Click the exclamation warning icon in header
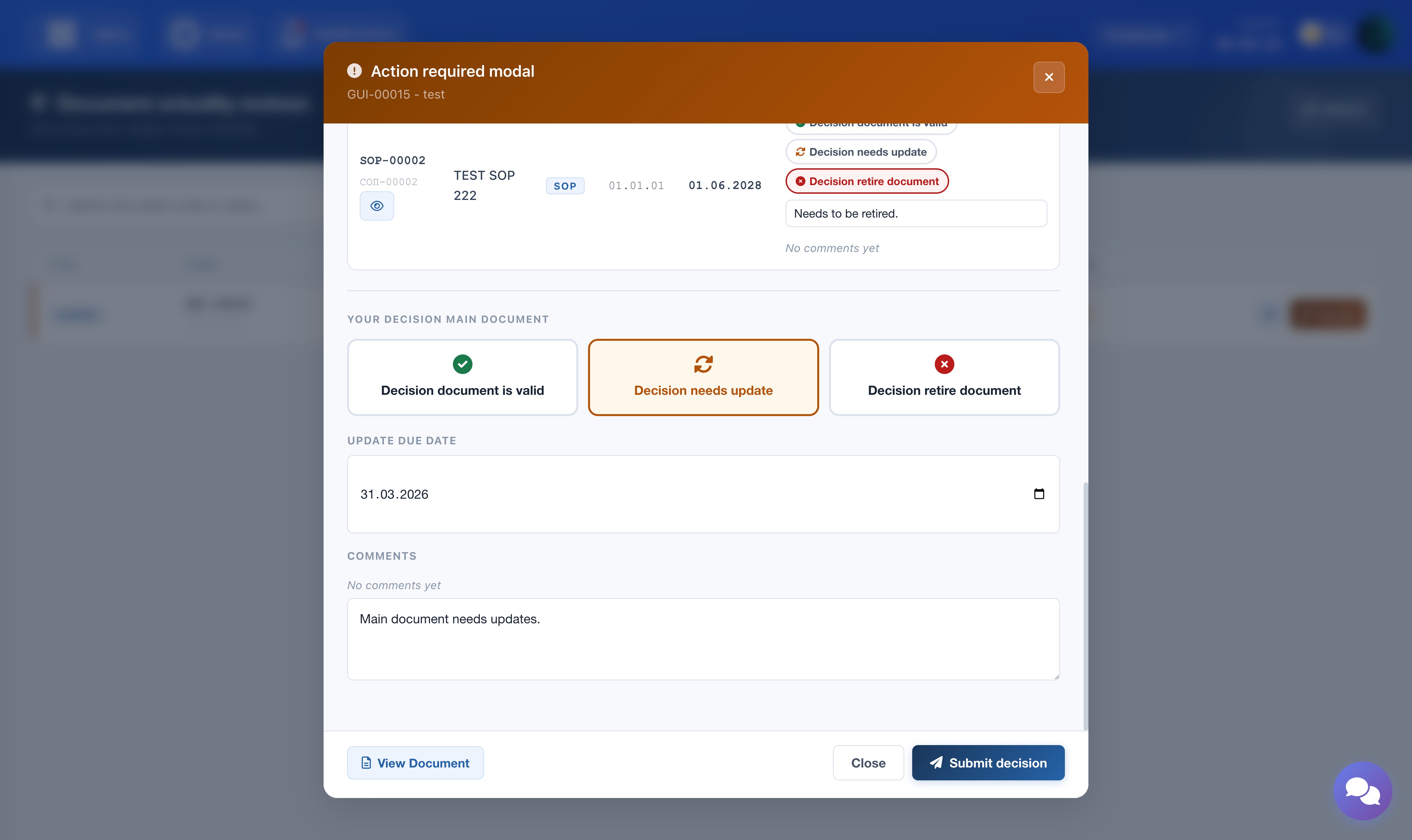This screenshot has width=1412, height=840. 354,71
